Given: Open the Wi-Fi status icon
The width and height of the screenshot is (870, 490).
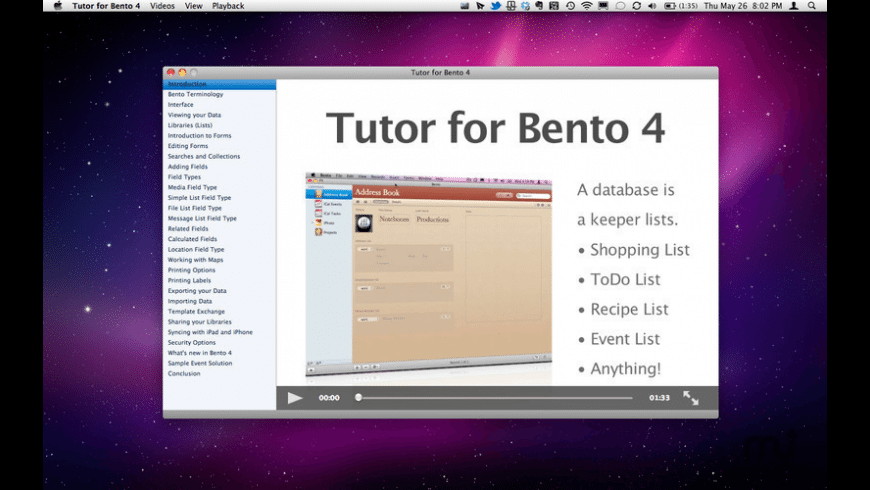Looking at the screenshot, I should [587, 6].
